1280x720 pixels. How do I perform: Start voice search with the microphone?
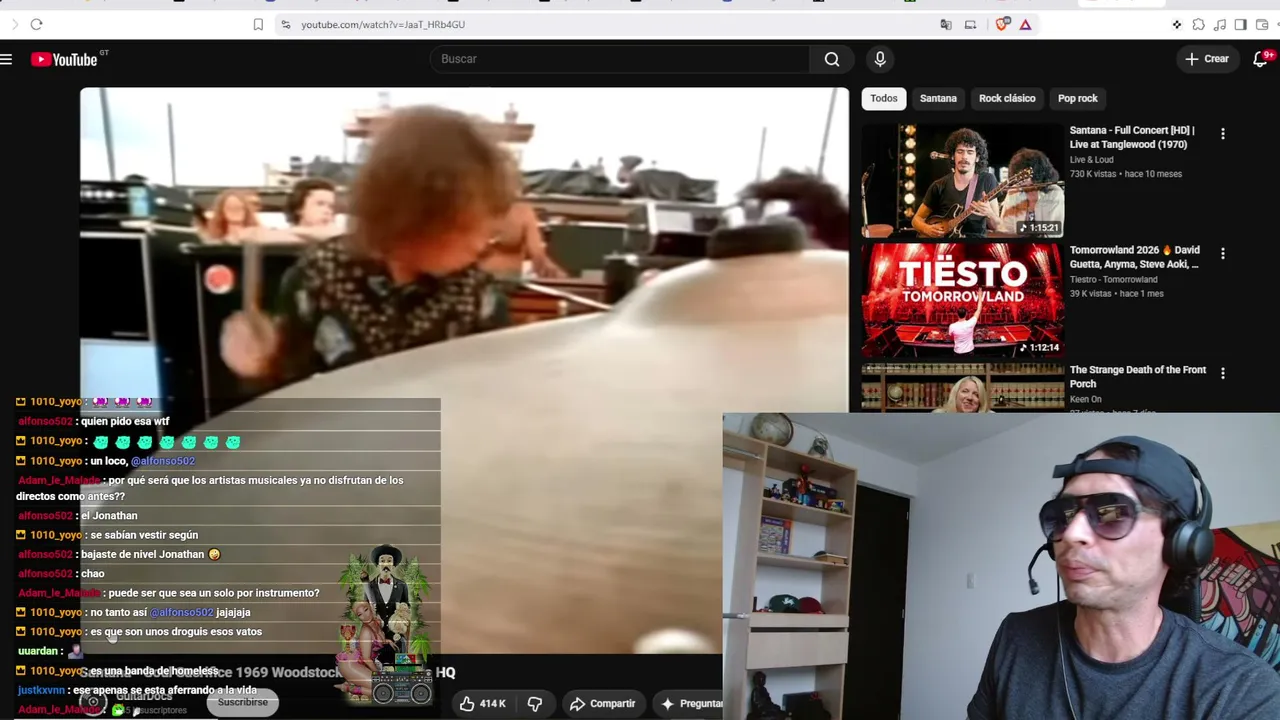880,59
